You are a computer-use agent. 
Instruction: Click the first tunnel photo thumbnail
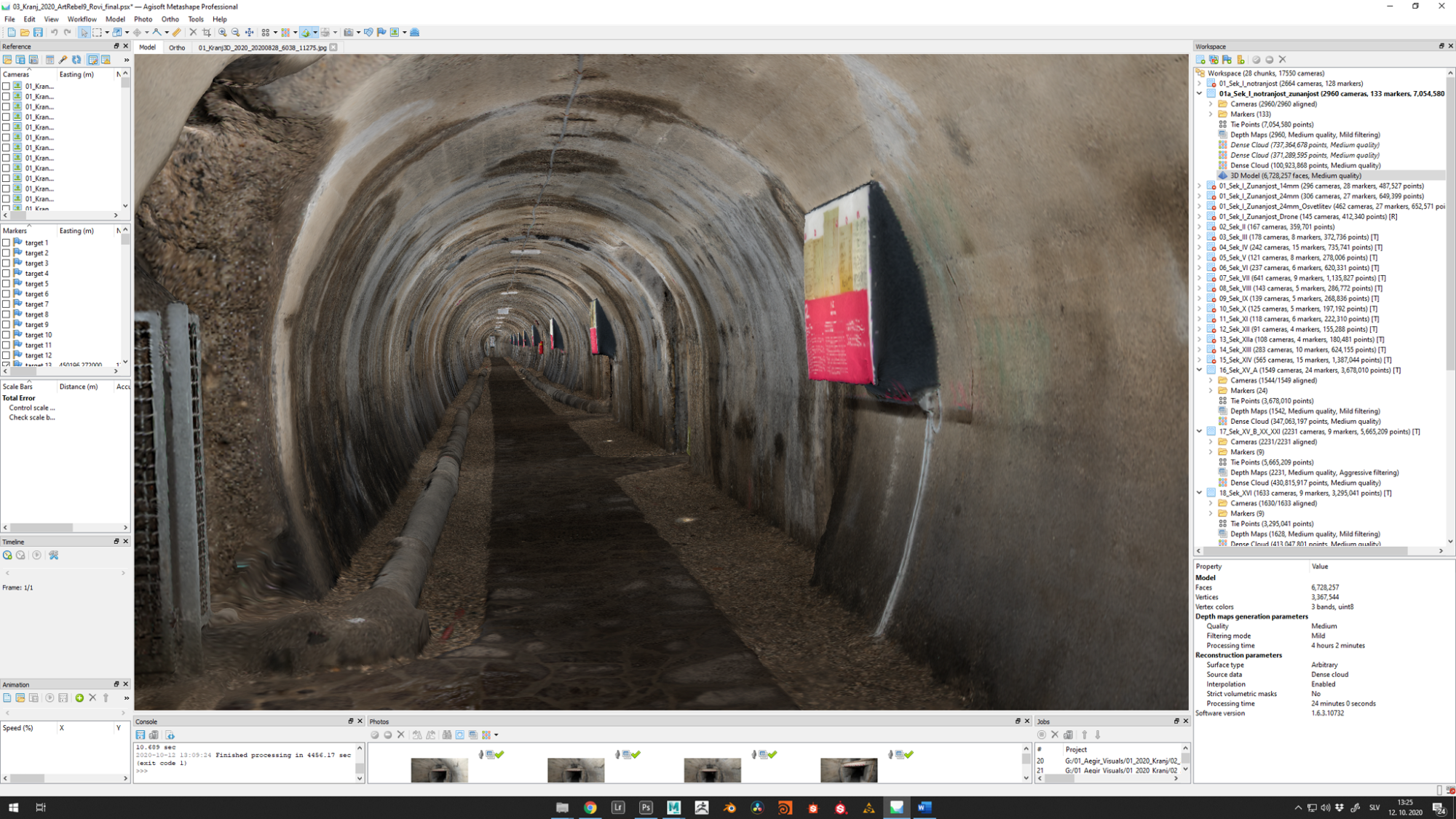(440, 769)
